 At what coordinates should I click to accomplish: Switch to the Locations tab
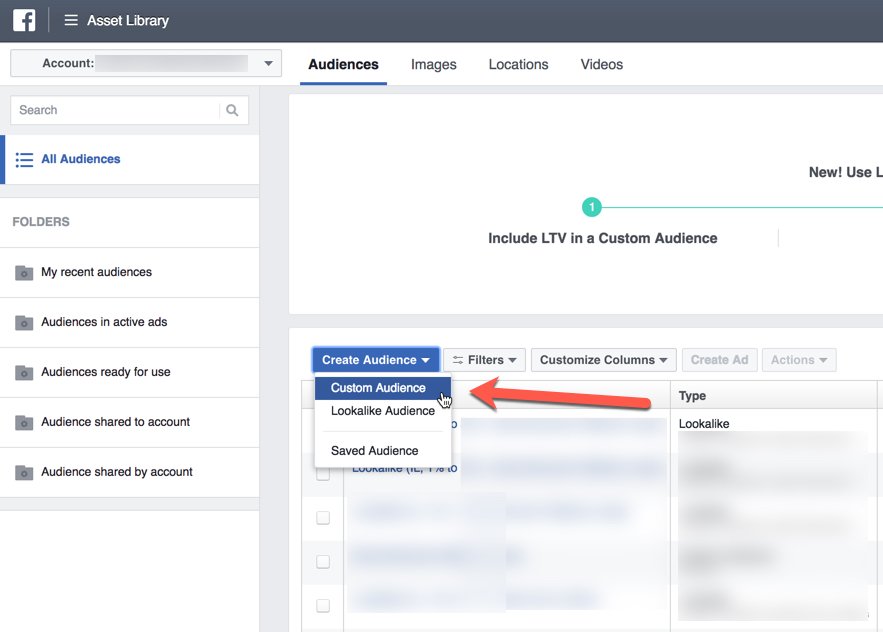(x=519, y=65)
